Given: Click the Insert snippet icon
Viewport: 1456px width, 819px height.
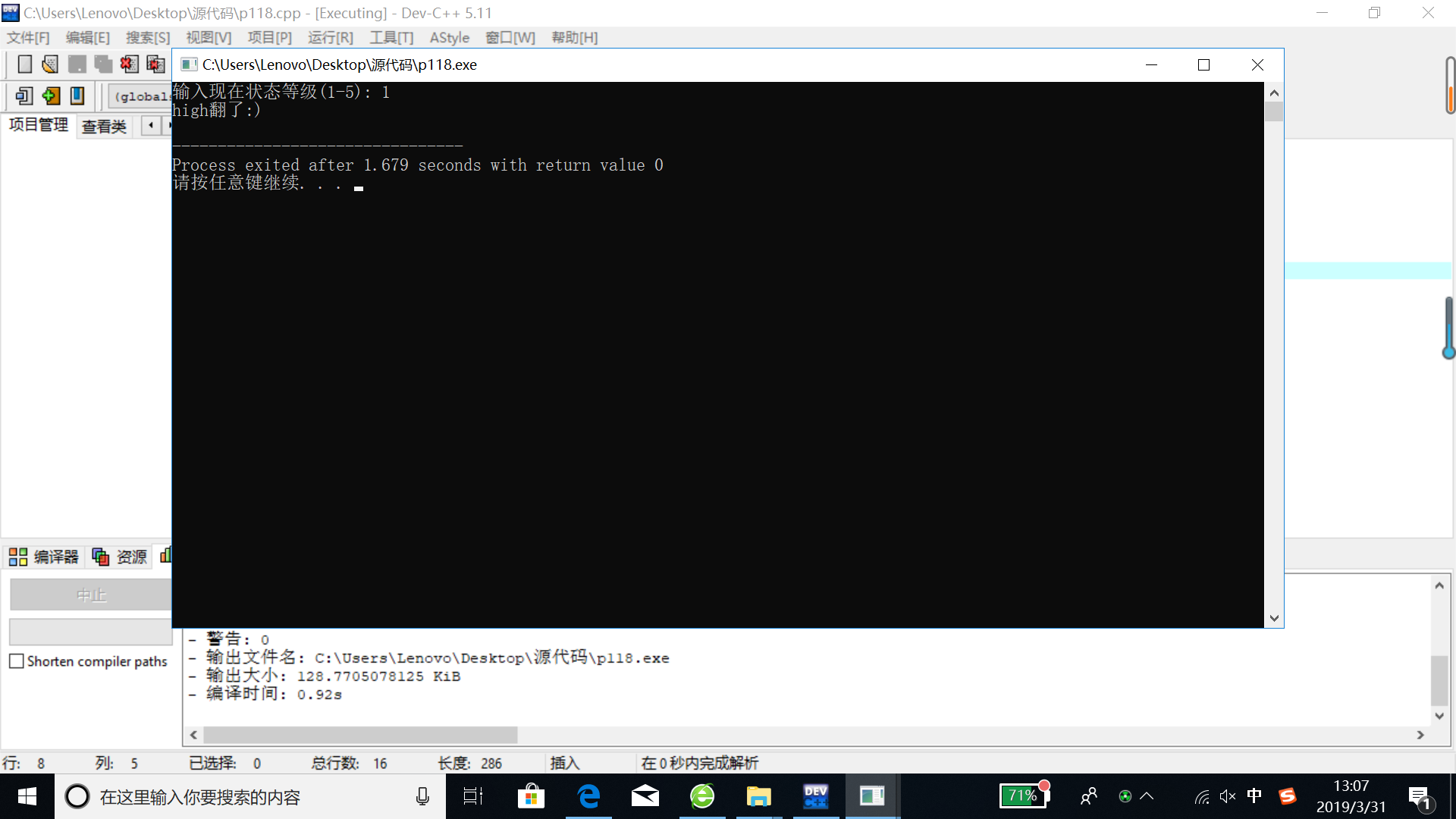Looking at the screenshot, I should [24, 96].
